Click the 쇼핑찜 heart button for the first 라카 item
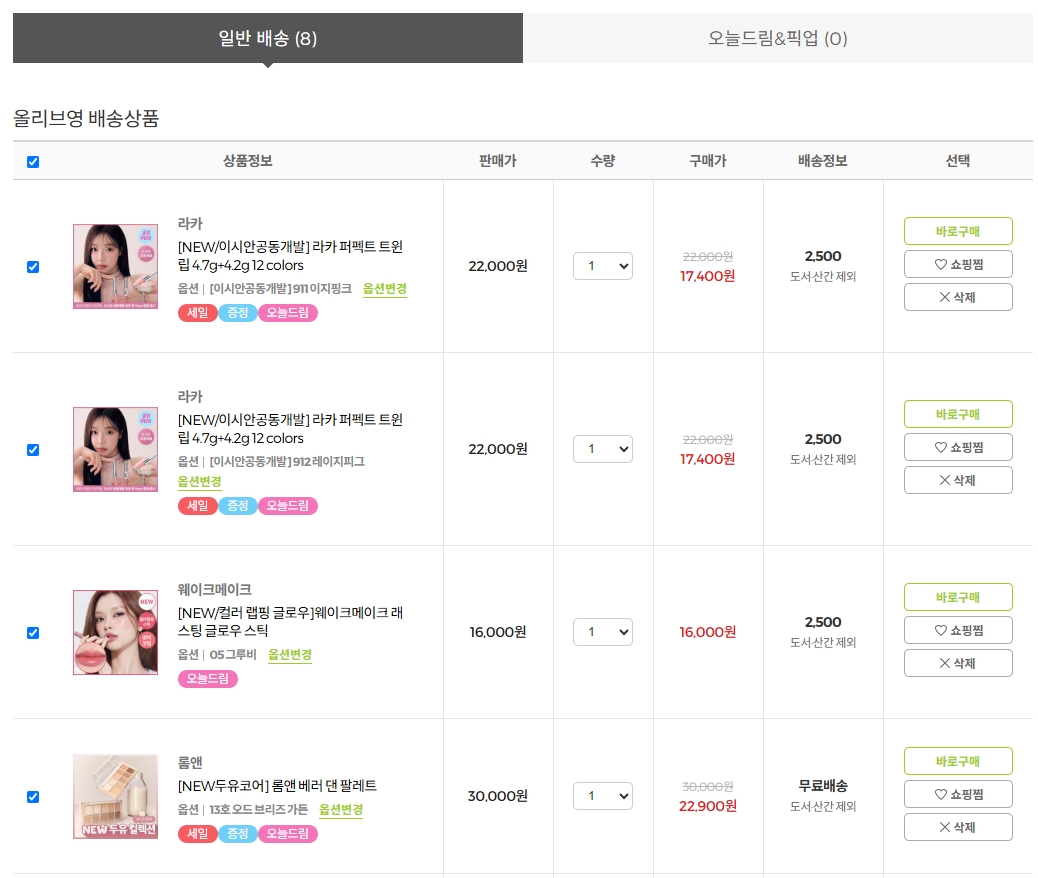 (958, 264)
